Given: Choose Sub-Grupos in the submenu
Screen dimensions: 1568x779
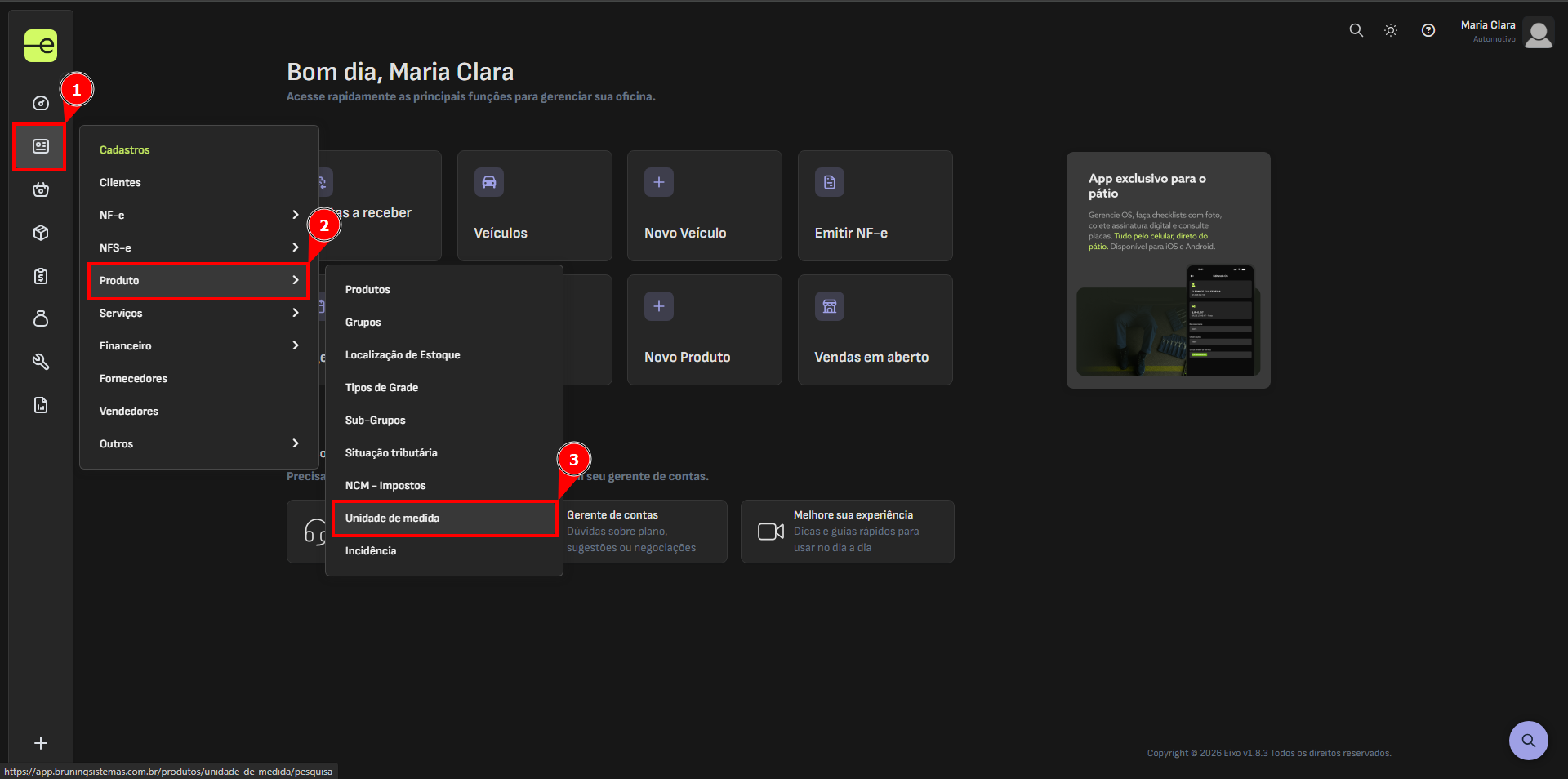Looking at the screenshot, I should coord(444,421).
